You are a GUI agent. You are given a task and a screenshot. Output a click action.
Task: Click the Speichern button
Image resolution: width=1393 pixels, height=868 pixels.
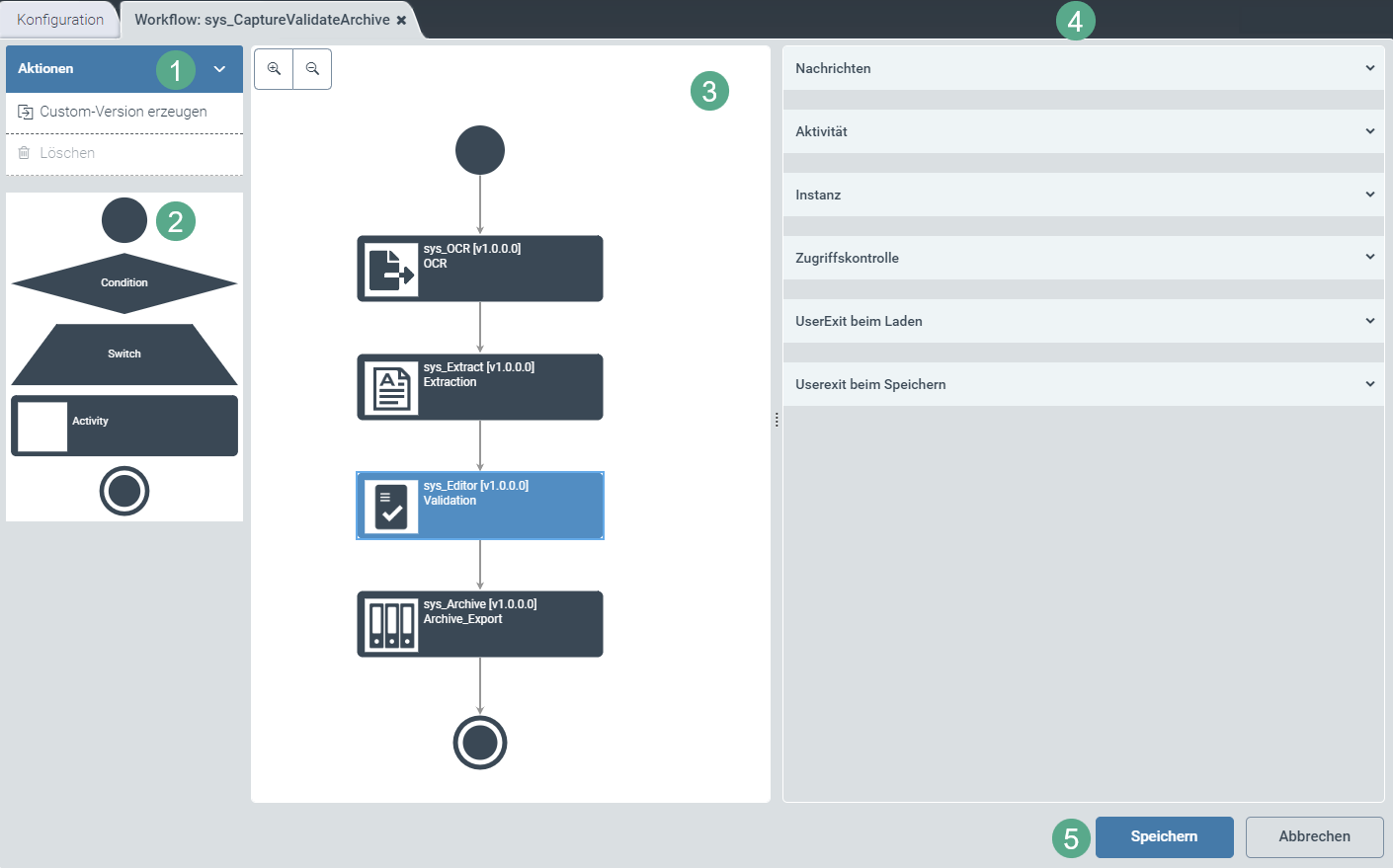pyautogui.click(x=1164, y=836)
